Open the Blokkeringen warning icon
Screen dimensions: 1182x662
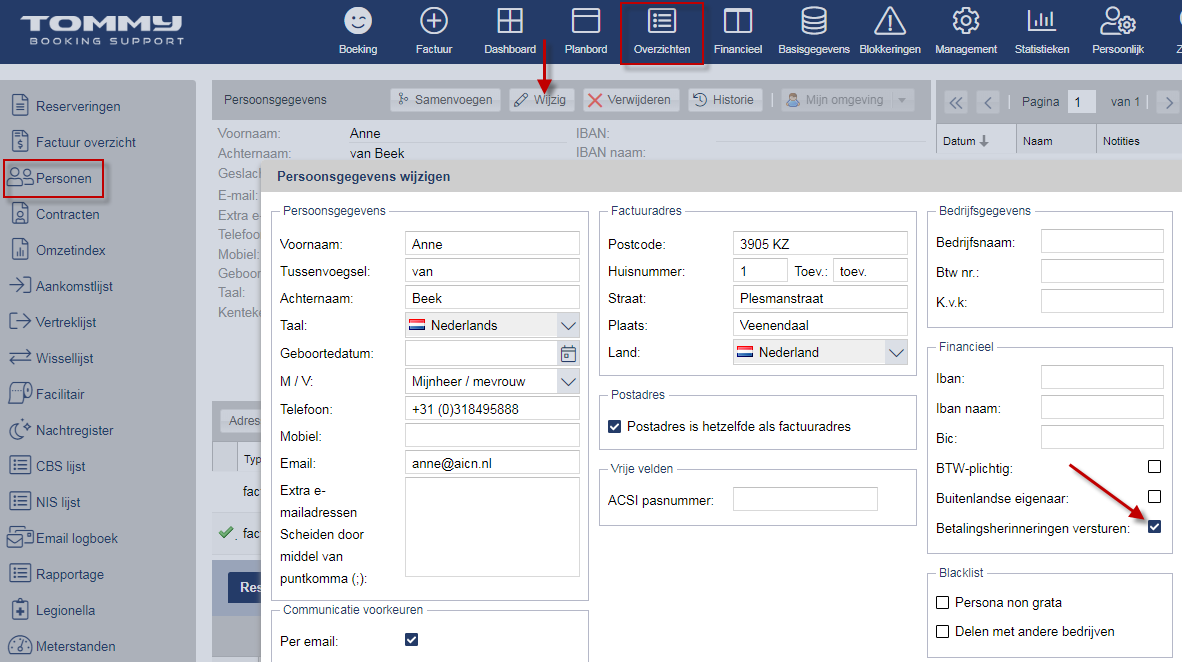(x=890, y=21)
